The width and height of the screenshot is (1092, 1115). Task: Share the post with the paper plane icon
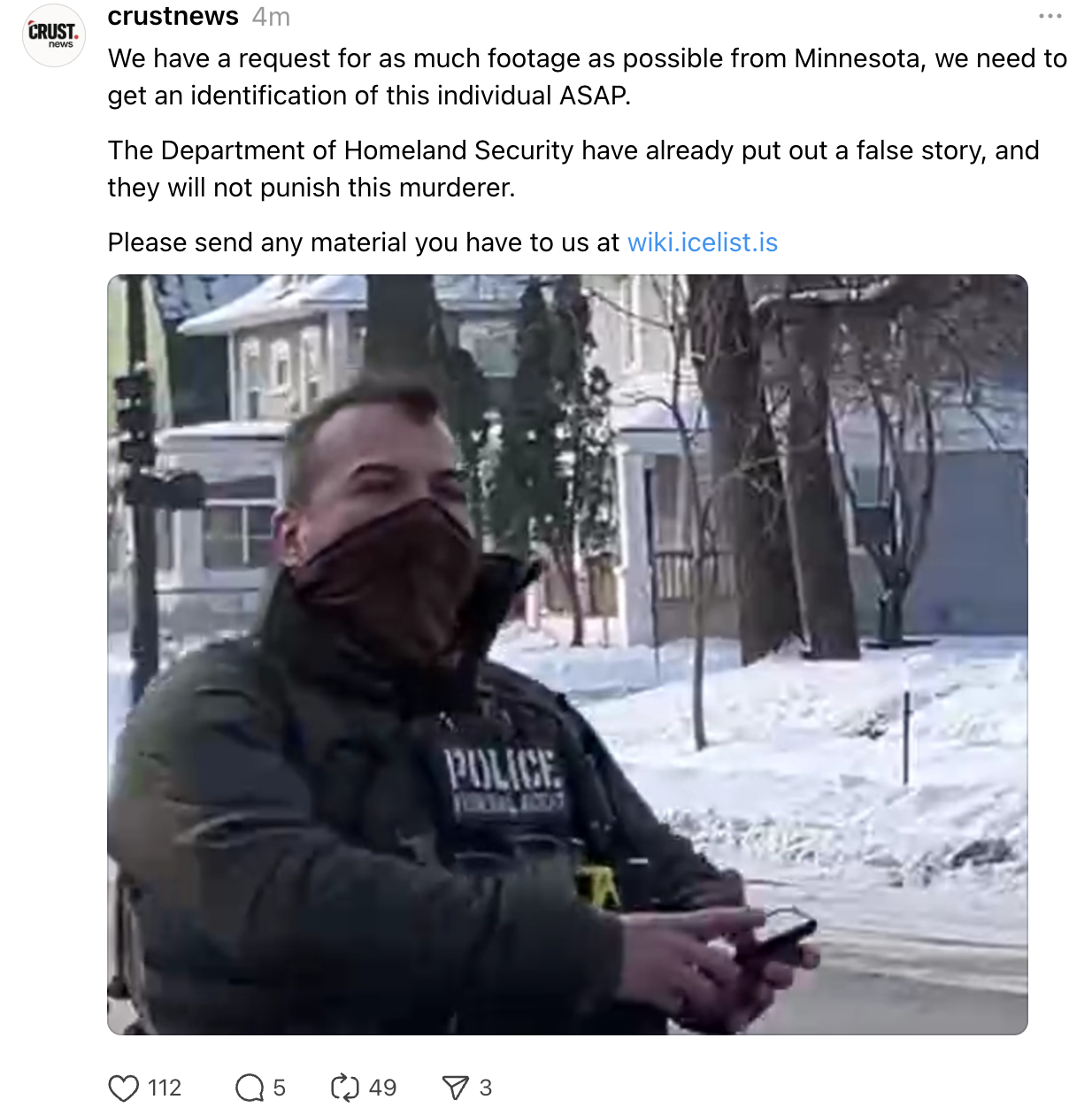(455, 1088)
